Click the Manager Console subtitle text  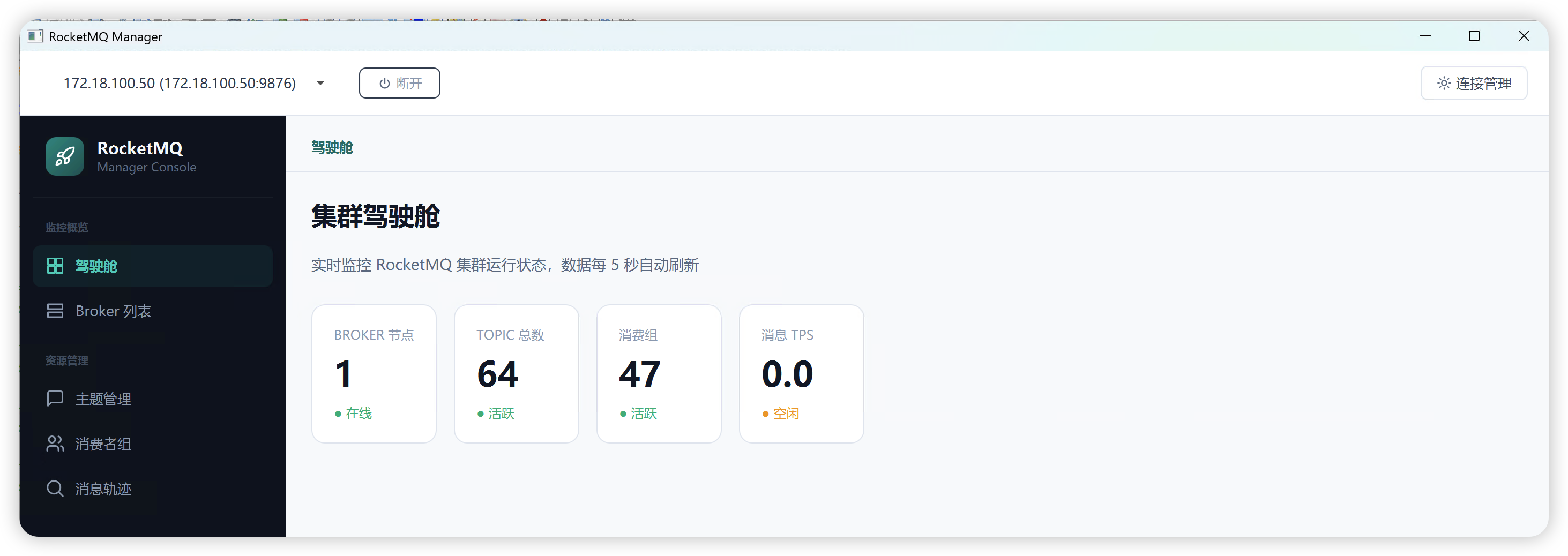[147, 167]
